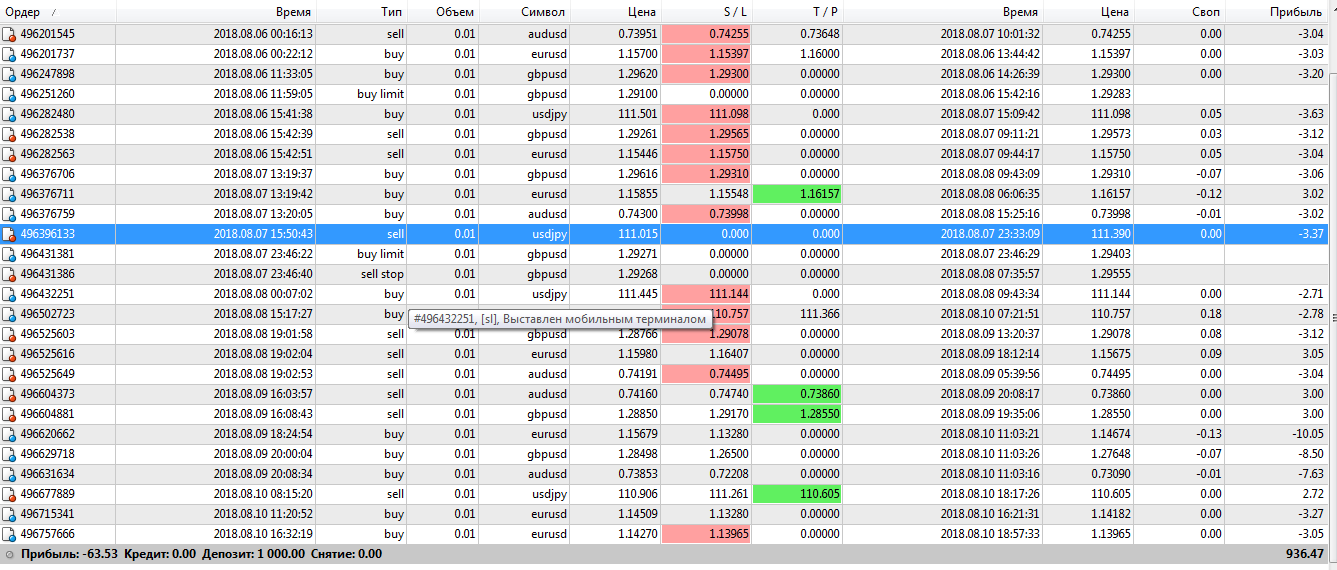
Task: Click the order icon for 496629718
Action: (9, 454)
